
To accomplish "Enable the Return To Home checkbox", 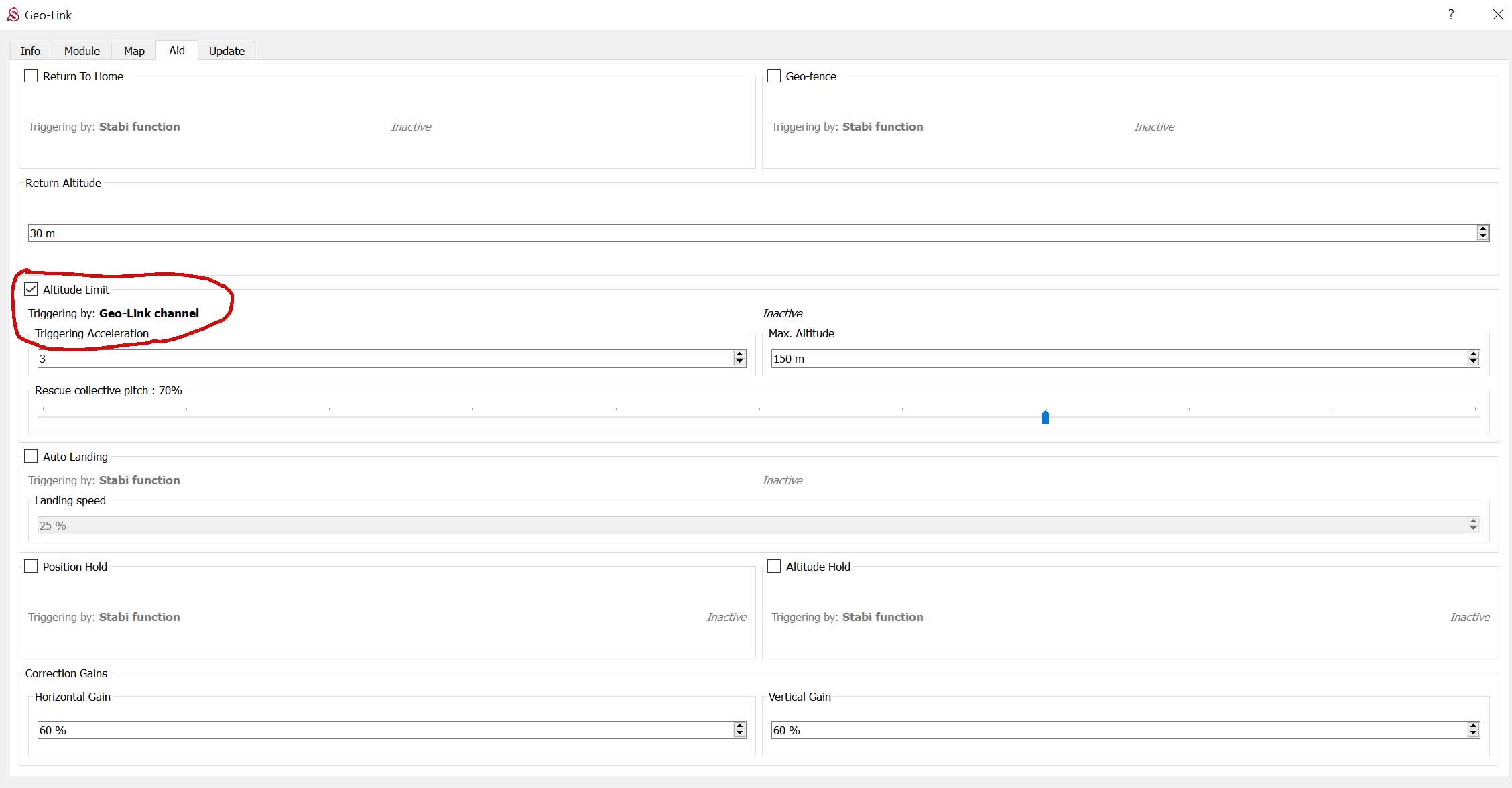I will coord(31,76).
